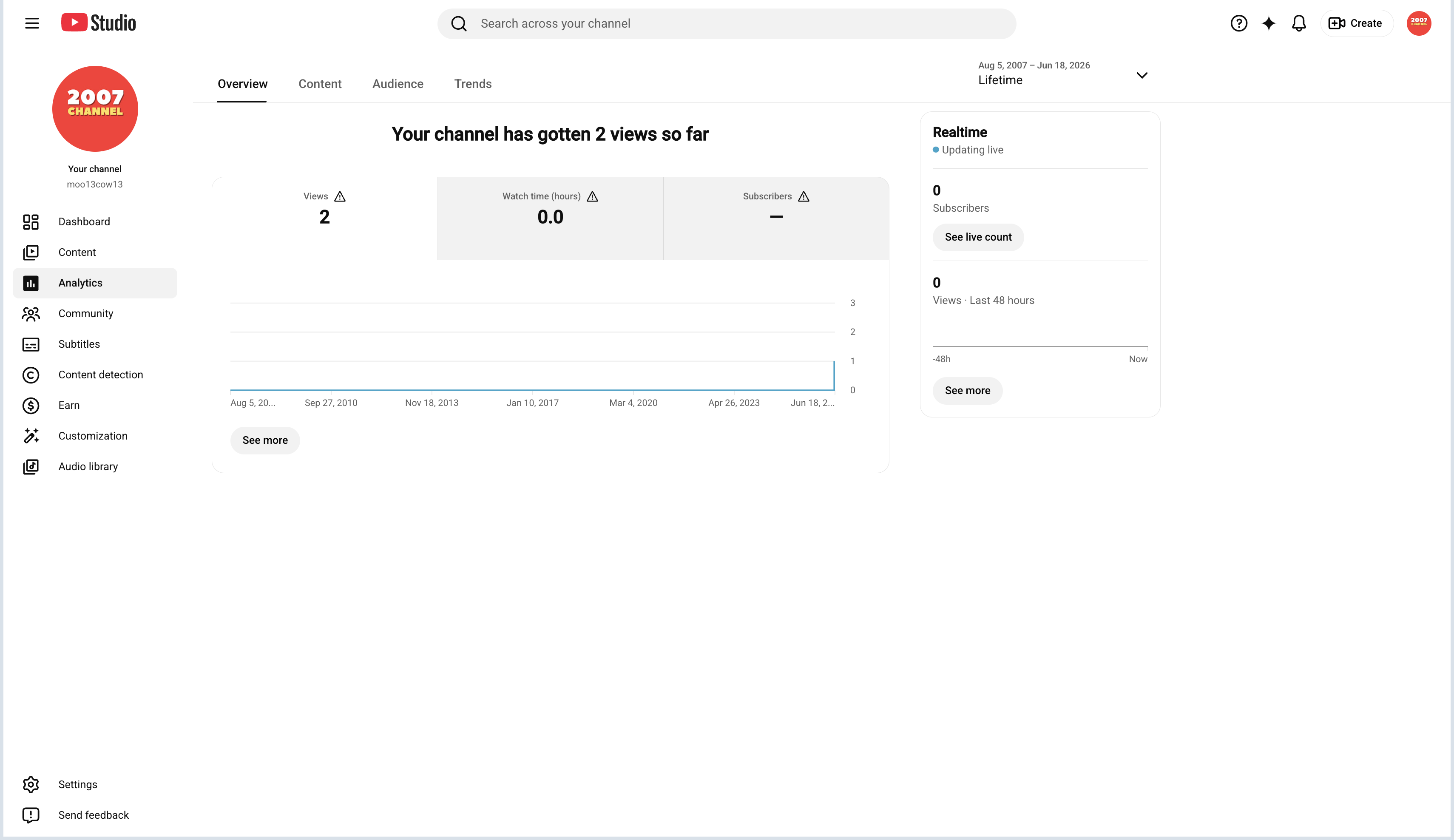This screenshot has width=1454, height=840.
Task: Open Dashboard from the sidebar
Action: click(x=95, y=221)
